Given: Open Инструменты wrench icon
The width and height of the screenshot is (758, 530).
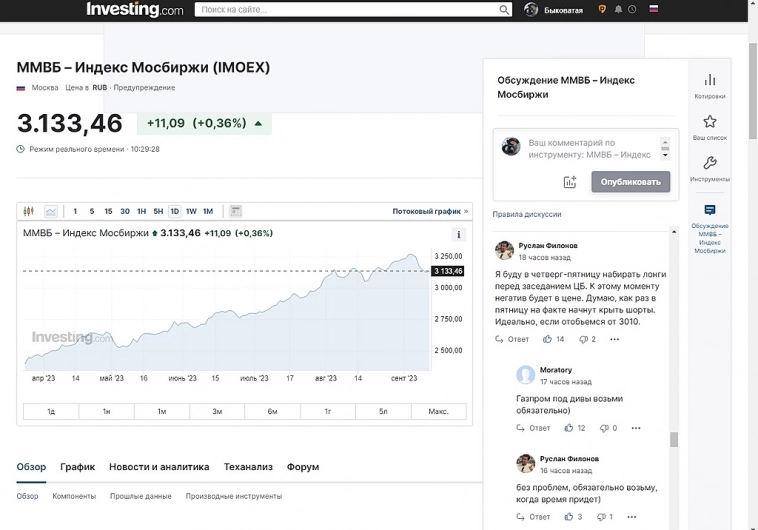Looking at the screenshot, I should [710, 168].
